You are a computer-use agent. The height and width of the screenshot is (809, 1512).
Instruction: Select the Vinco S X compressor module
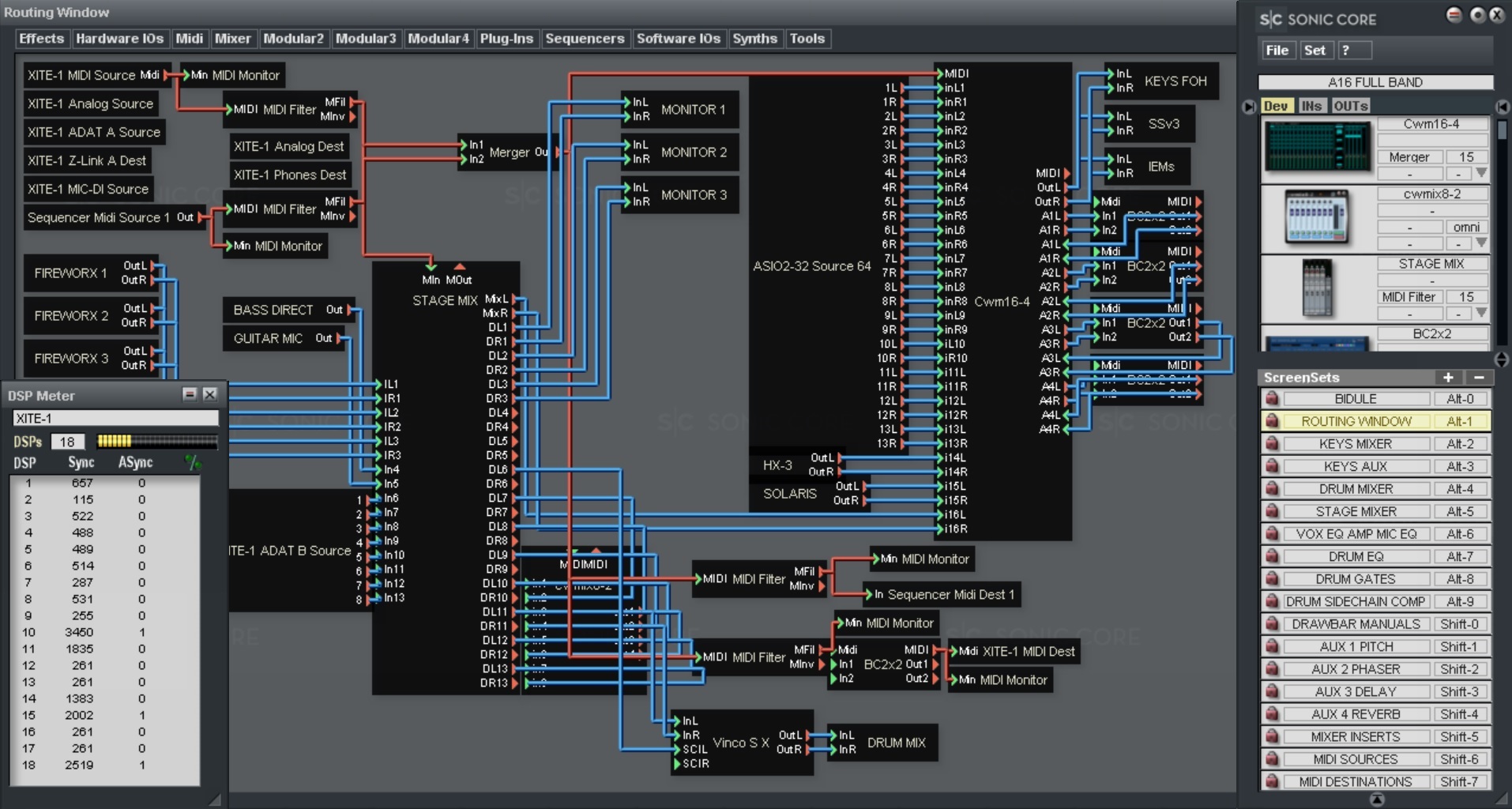tap(740, 743)
